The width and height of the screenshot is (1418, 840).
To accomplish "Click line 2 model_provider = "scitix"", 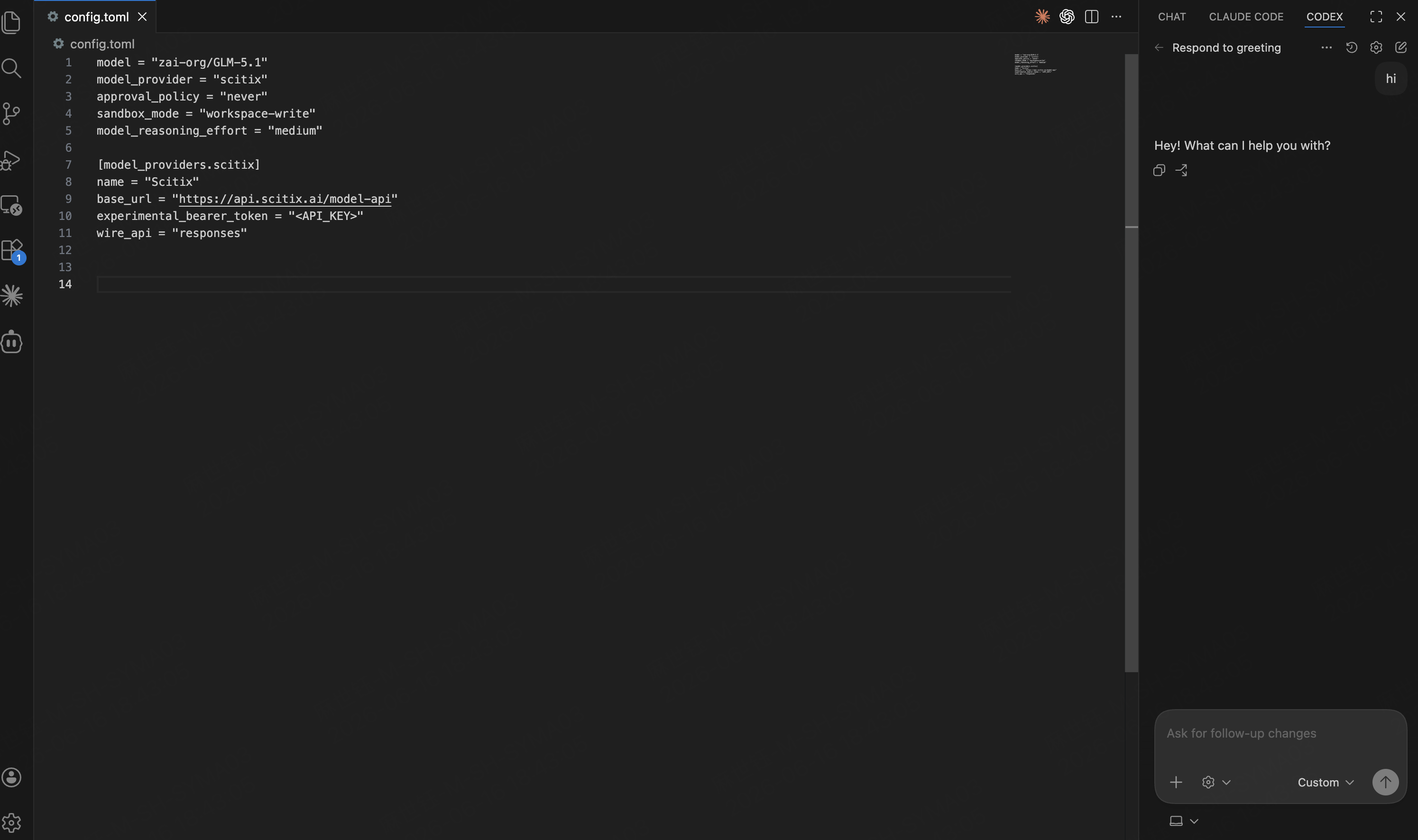I will (182, 79).
